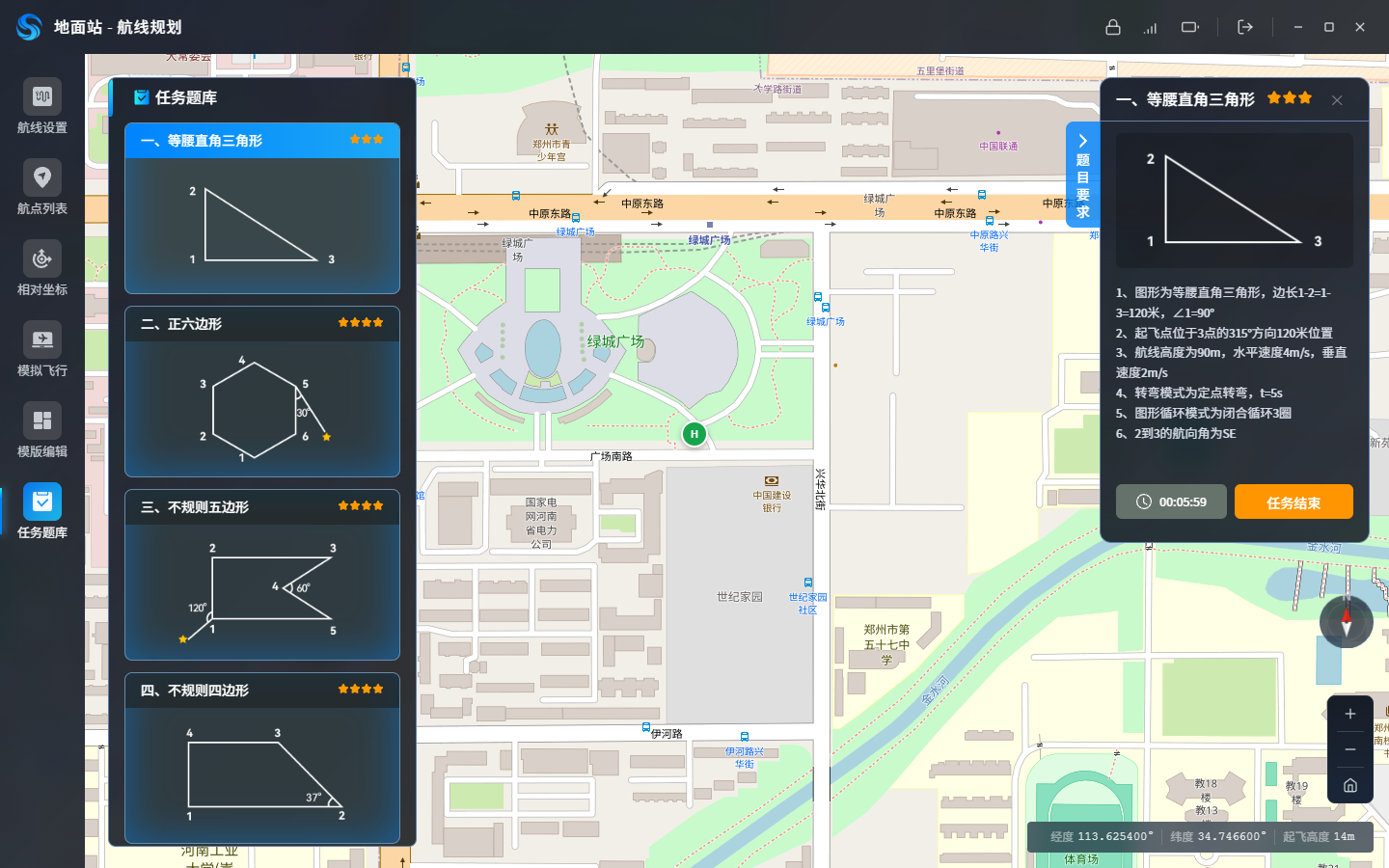Click the lock icon in title bar
This screenshot has width=1389, height=868.
click(x=1113, y=27)
